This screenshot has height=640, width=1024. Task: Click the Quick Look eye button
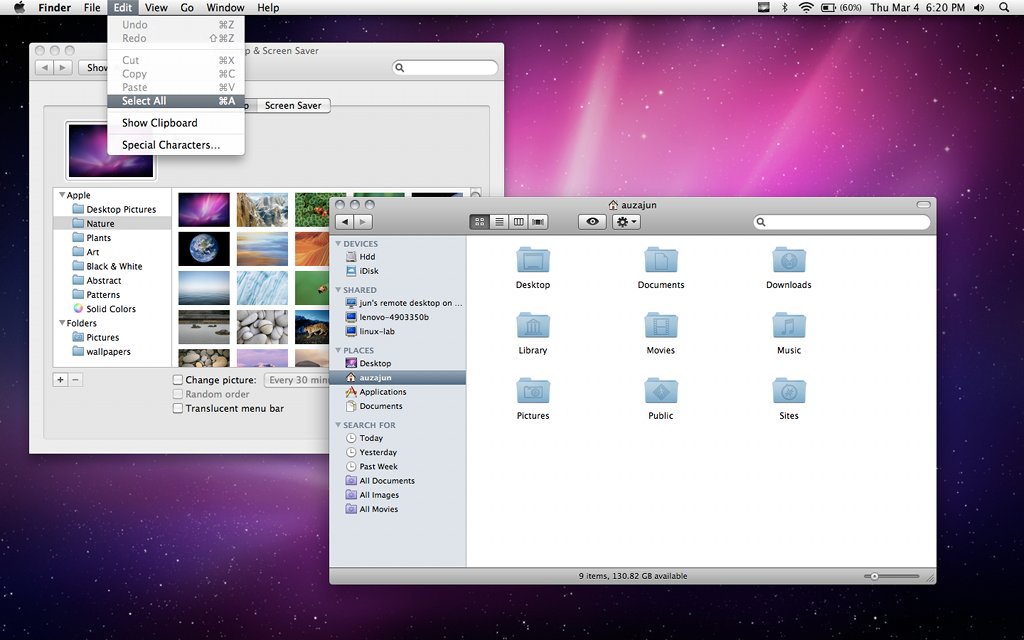(x=592, y=222)
